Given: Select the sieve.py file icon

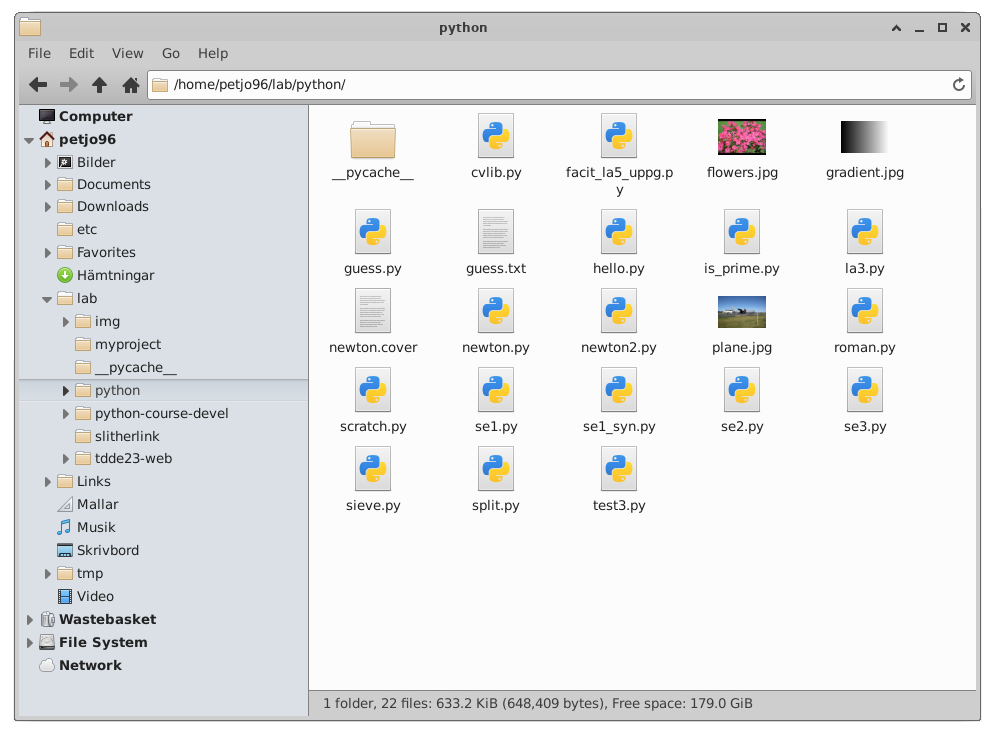Looking at the screenshot, I should [373, 469].
